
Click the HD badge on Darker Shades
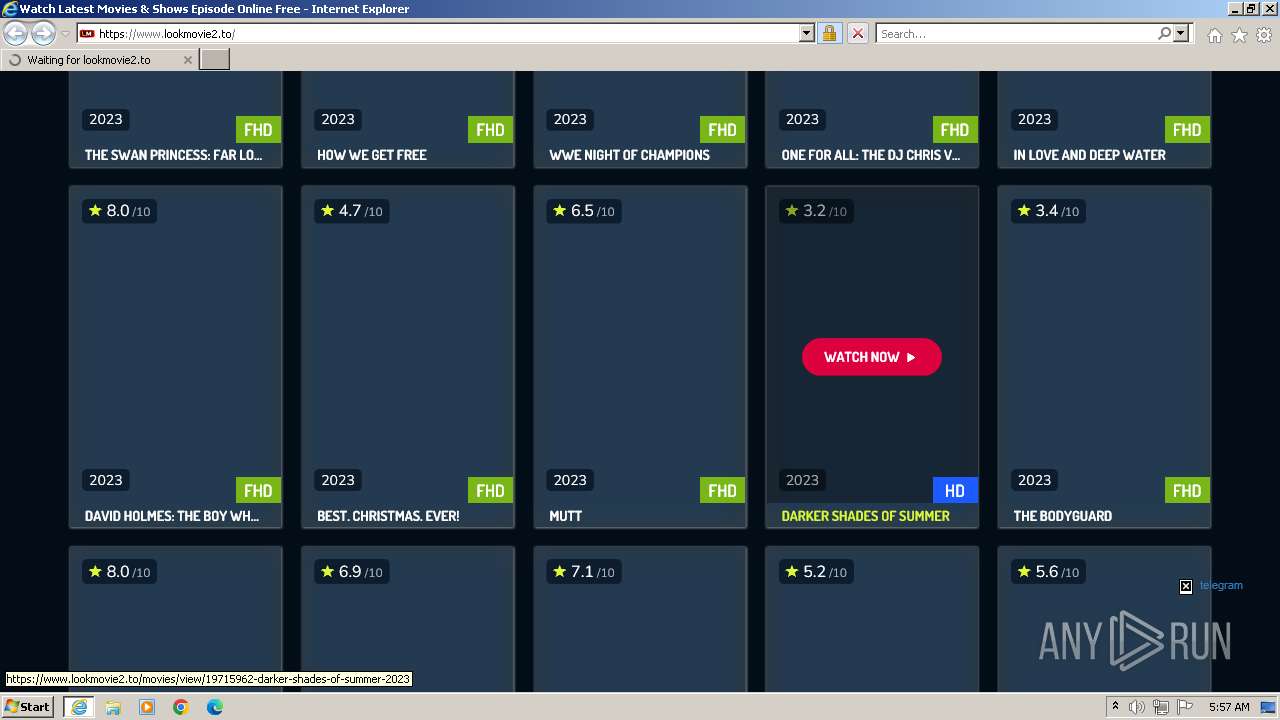point(955,490)
